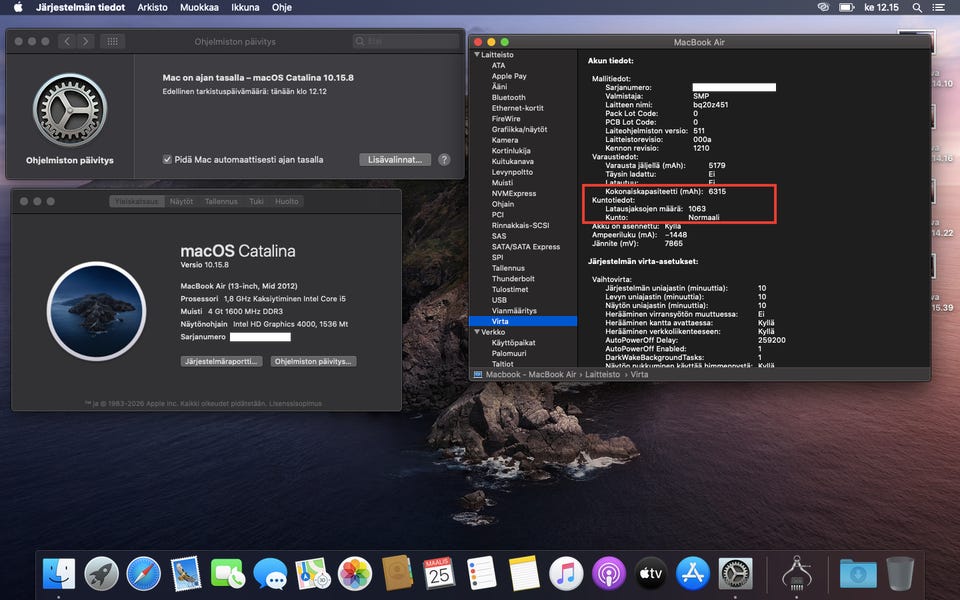Open Calendar icon showing 25
Image resolution: width=960 pixels, height=600 pixels.
click(439, 574)
